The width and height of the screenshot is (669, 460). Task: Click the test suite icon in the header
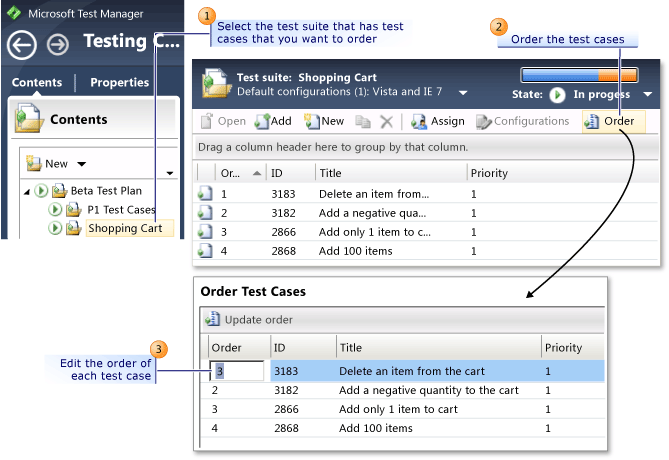tap(217, 83)
